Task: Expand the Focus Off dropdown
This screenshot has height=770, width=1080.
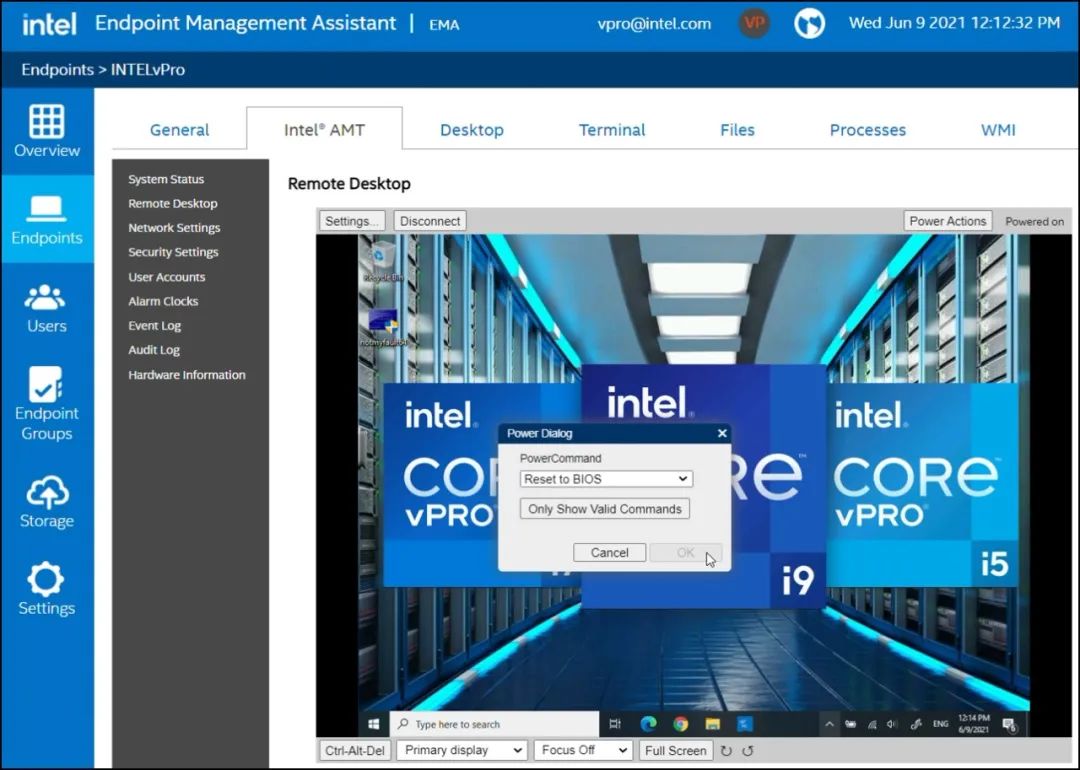Action: (x=583, y=750)
